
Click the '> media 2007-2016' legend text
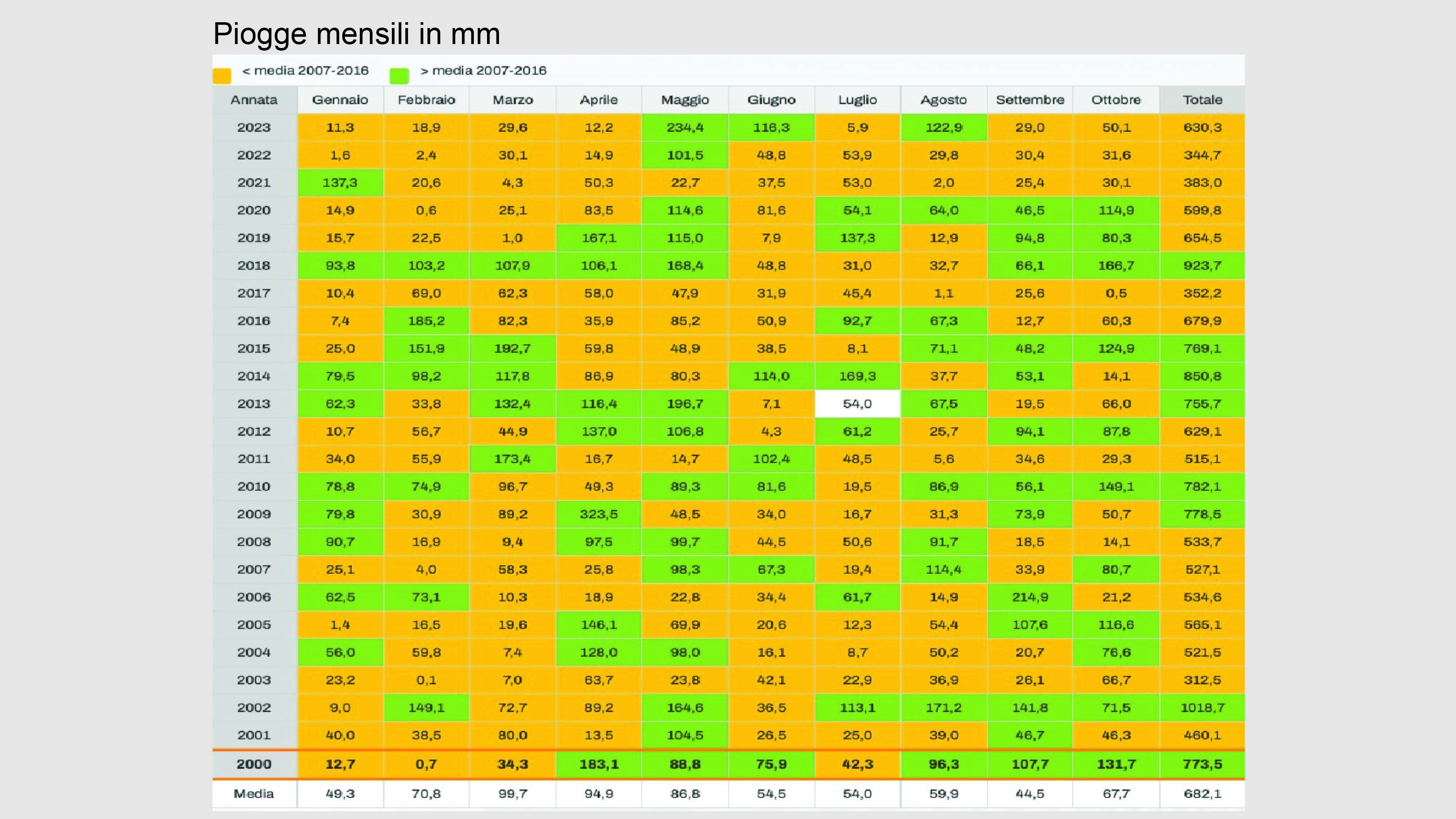(x=483, y=71)
